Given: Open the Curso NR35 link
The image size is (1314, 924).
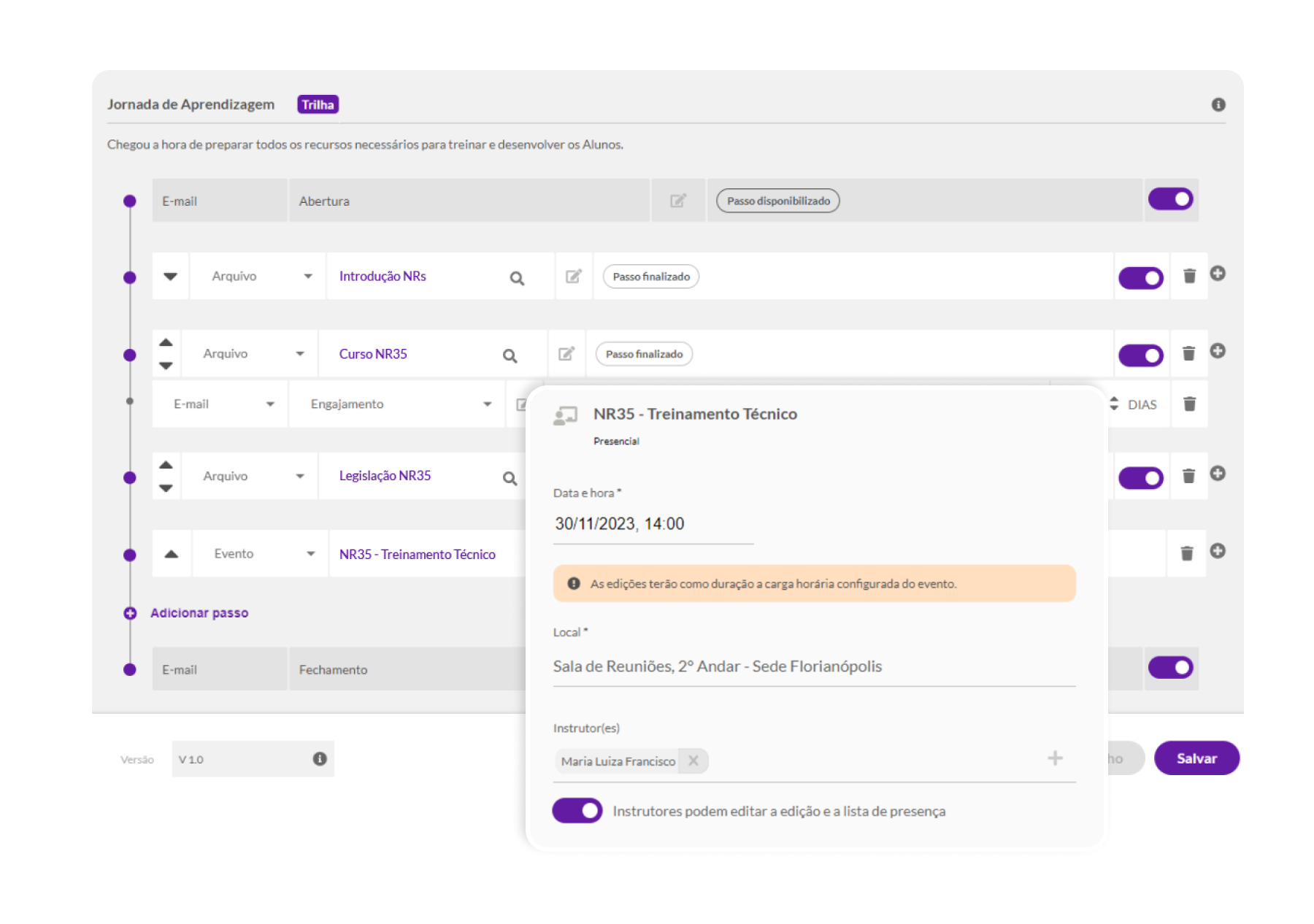Looking at the screenshot, I should (373, 354).
